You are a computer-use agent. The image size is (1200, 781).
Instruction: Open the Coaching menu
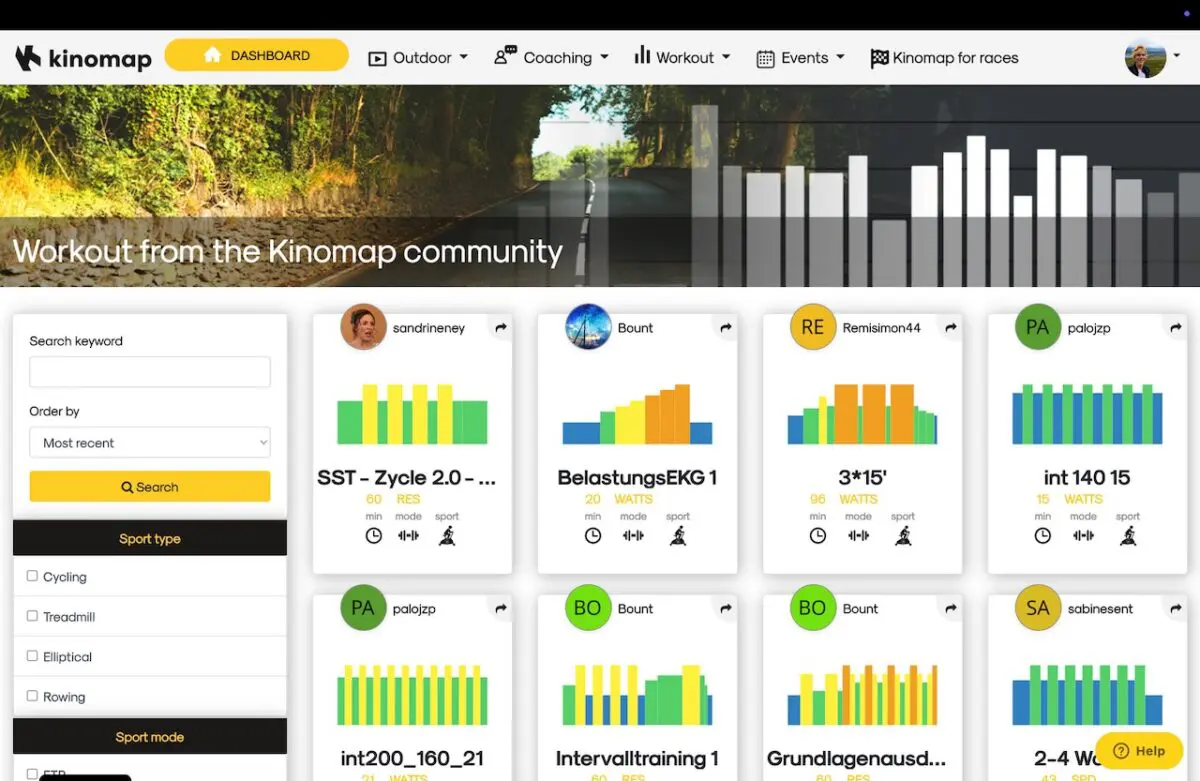(x=551, y=57)
